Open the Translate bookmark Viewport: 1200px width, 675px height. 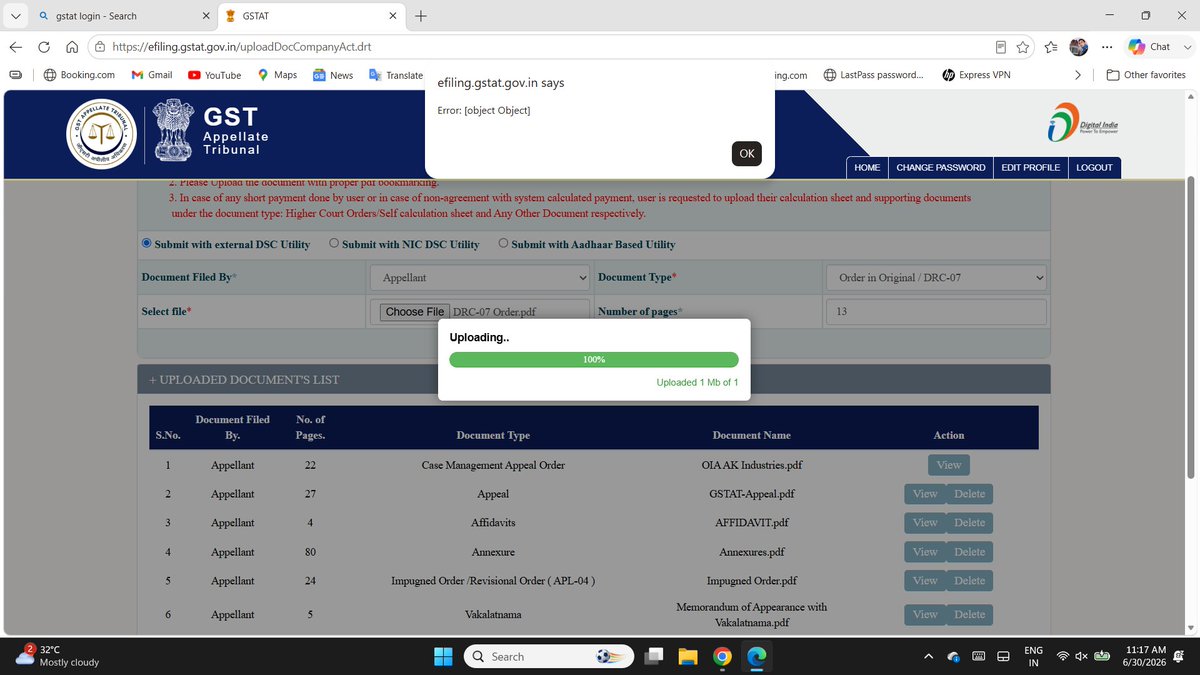[x=396, y=75]
